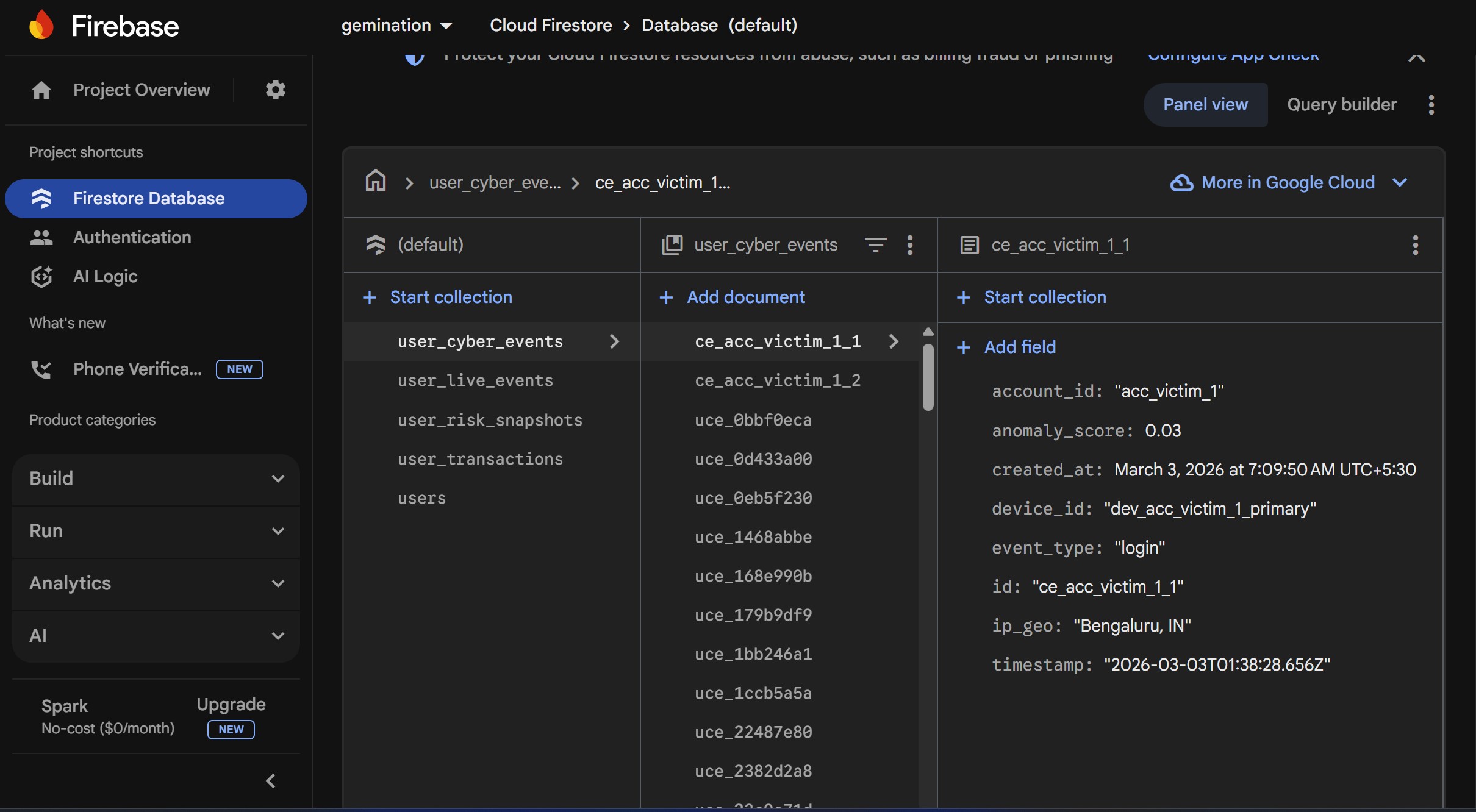Switch to Panel view
1476x812 pixels.
(1205, 105)
